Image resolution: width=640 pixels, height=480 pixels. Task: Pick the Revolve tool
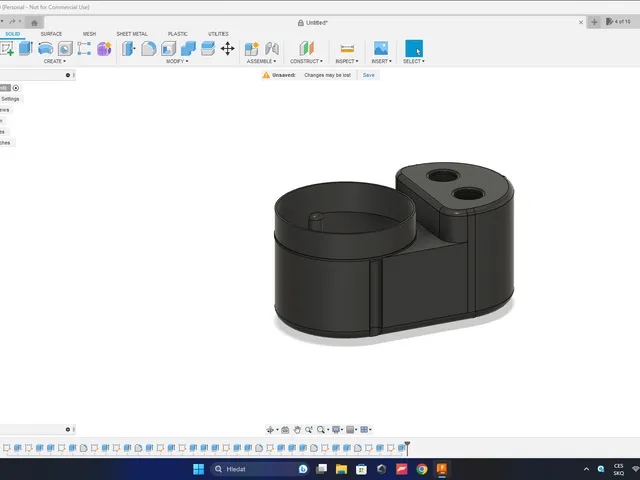point(45,49)
